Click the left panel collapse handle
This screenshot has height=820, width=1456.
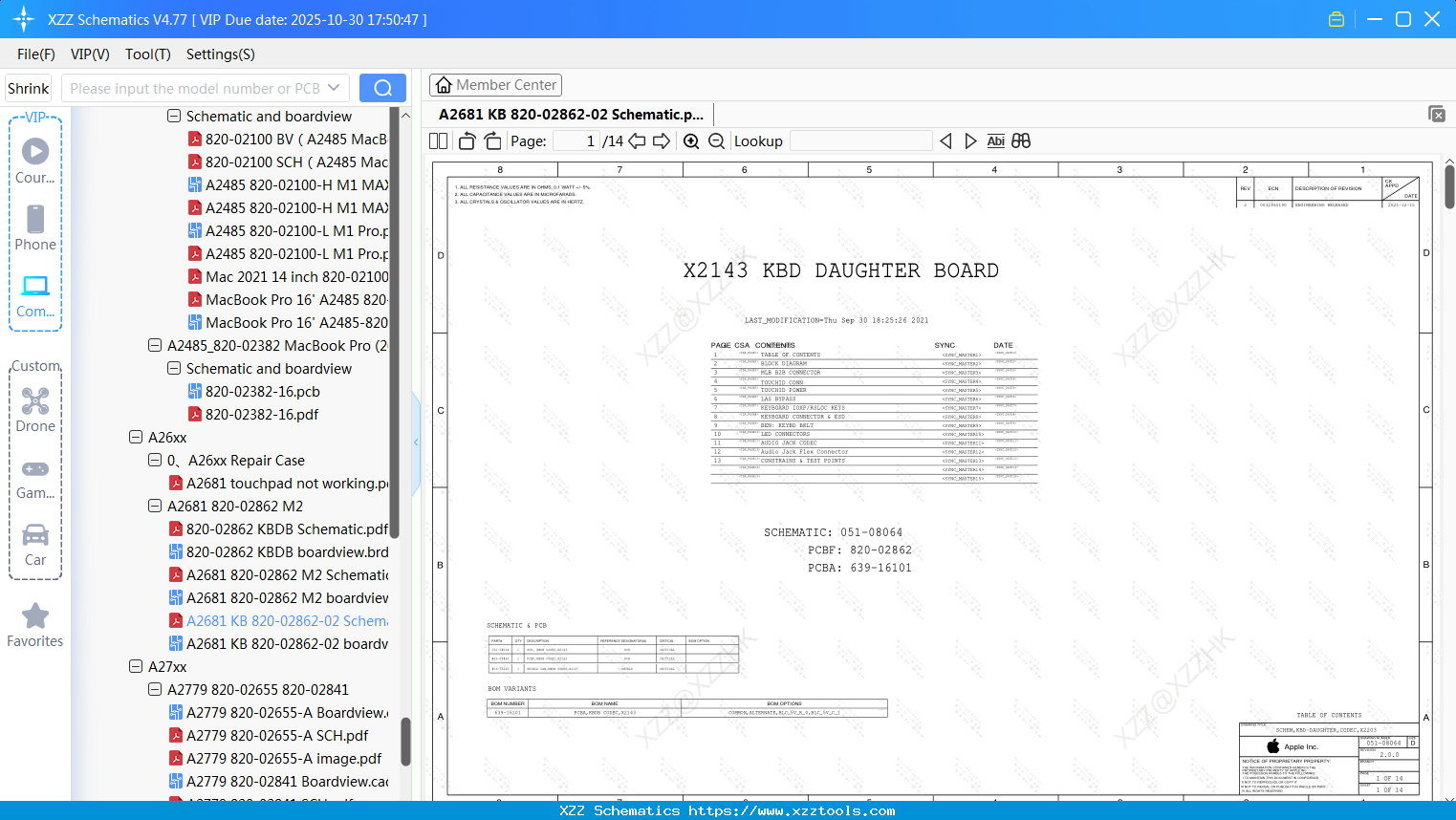point(416,442)
